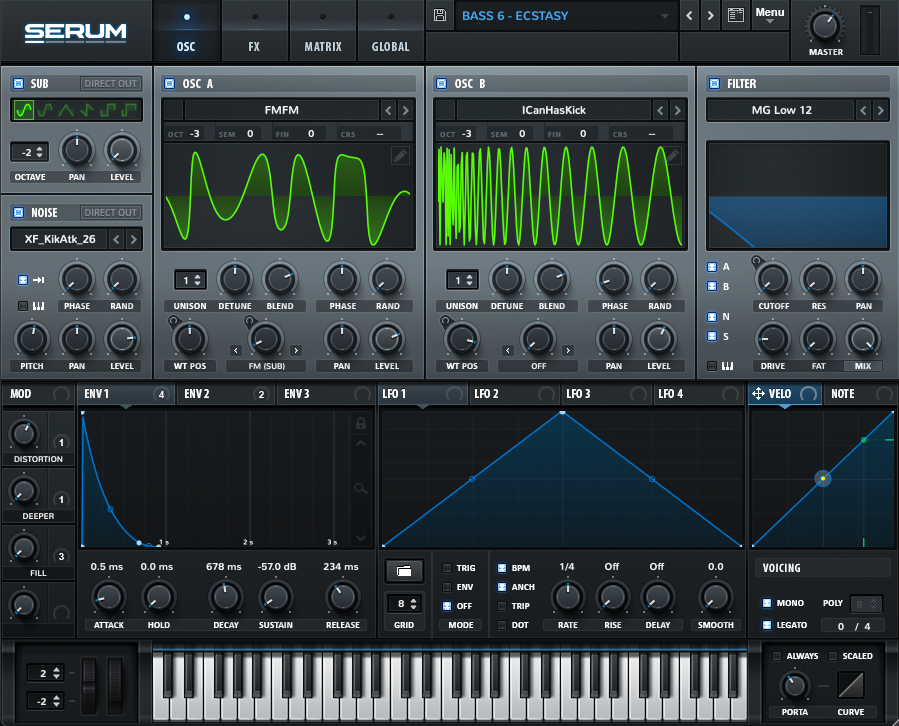Click the MASTER volume knob

click(825, 25)
